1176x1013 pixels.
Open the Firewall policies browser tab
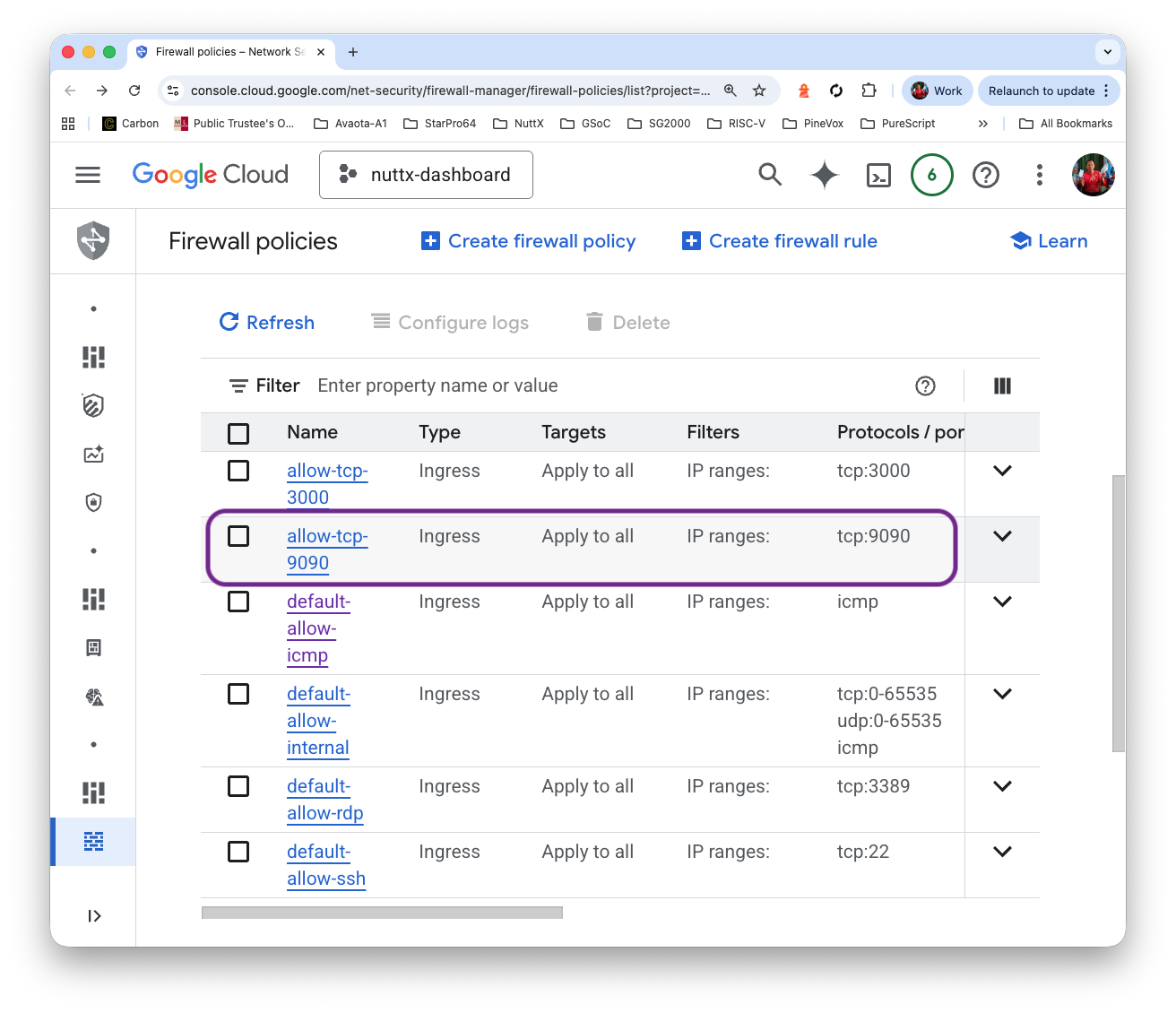click(x=229, y=52)
